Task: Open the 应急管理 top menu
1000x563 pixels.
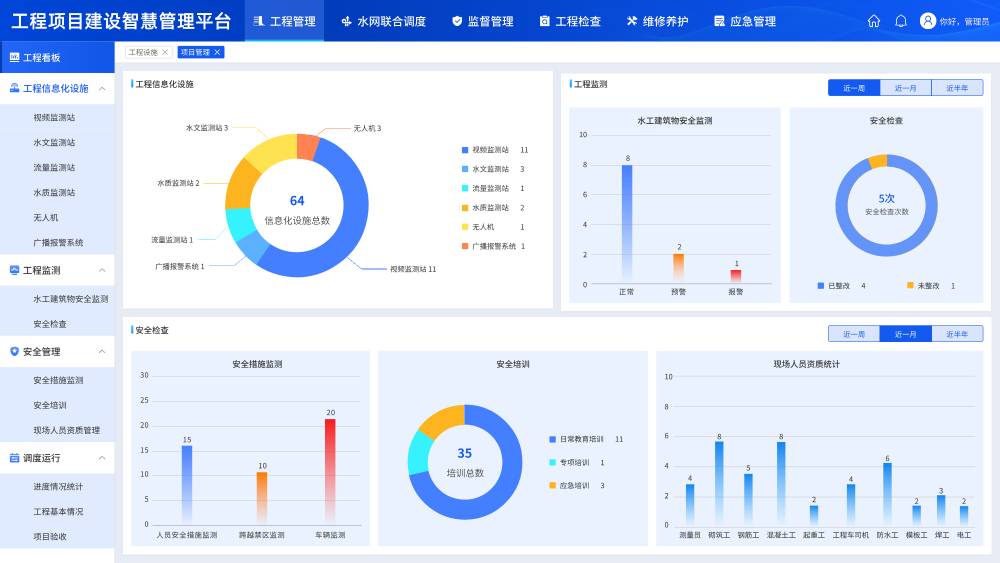Action: click(745, 21)
